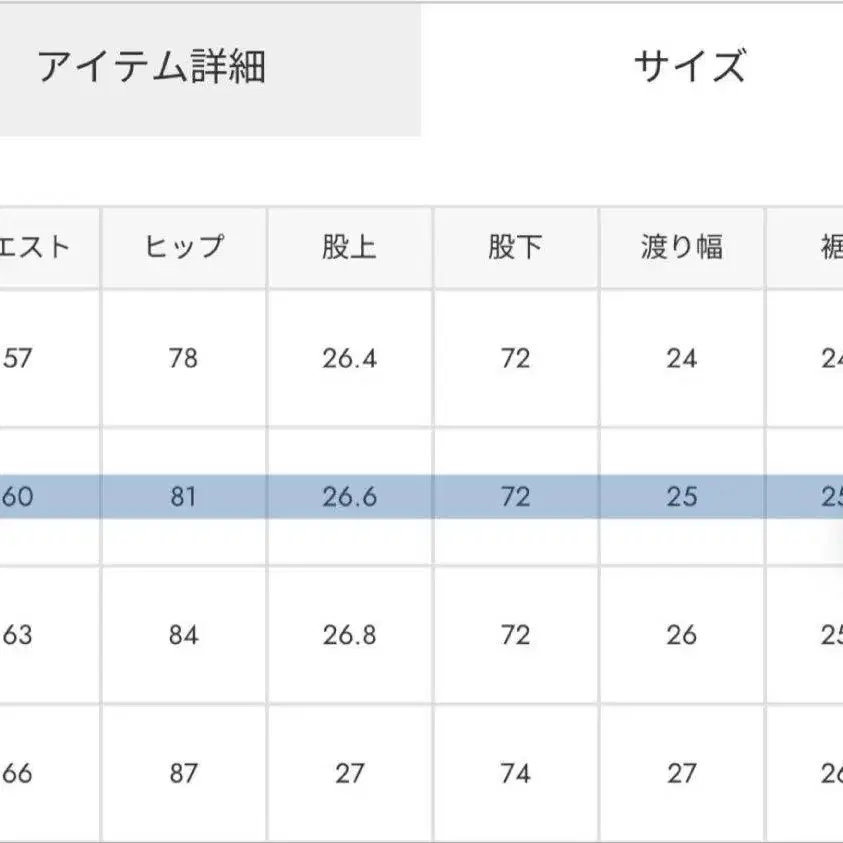Click the ヒップ column header

[x=184, y=247]
